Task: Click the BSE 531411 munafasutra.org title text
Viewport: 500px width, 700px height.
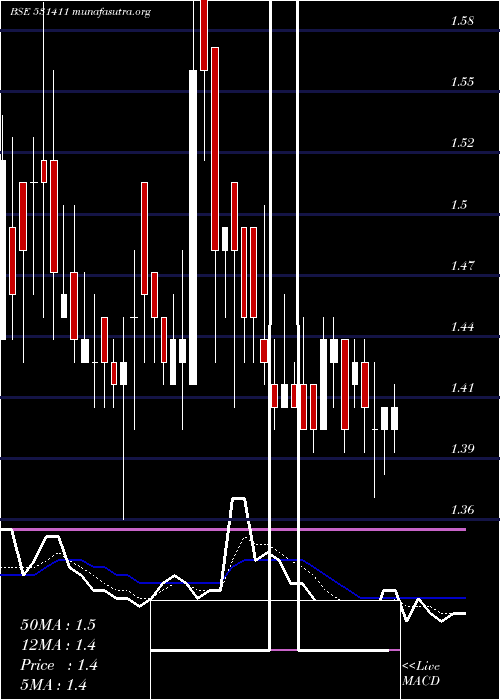Action: click(x=80, y=12)
